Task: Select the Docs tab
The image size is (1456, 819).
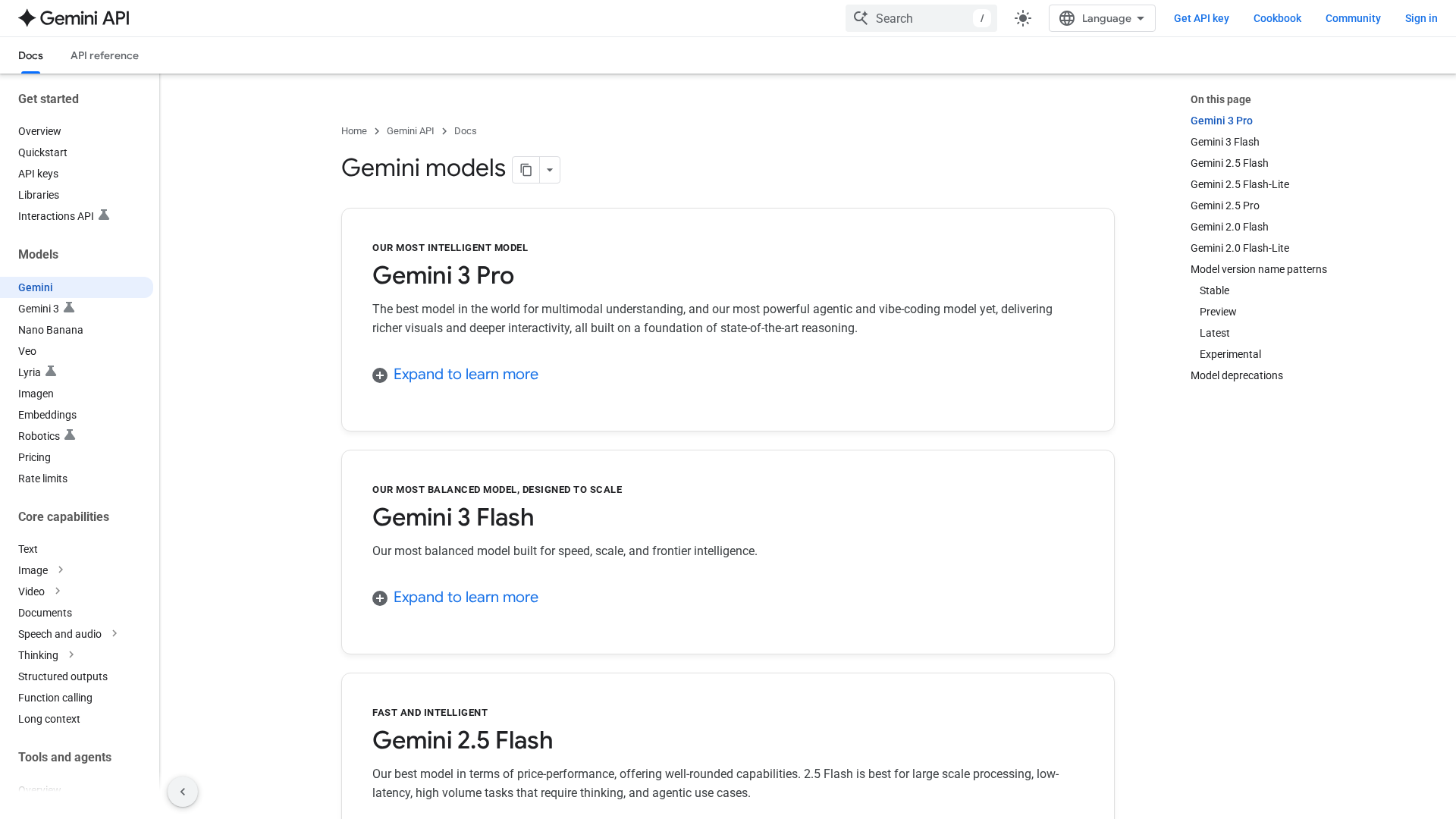Action: 30,55
